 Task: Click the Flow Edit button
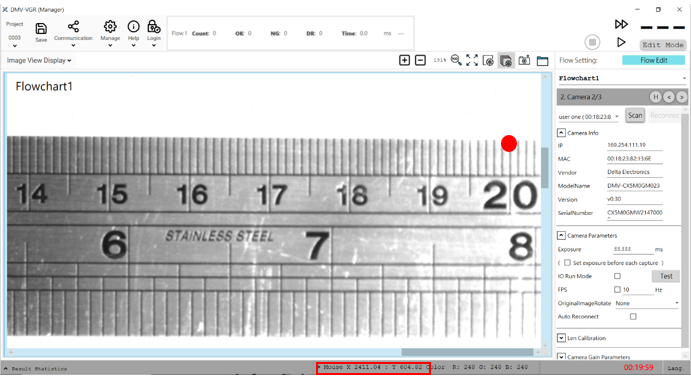tap(654, 60)
